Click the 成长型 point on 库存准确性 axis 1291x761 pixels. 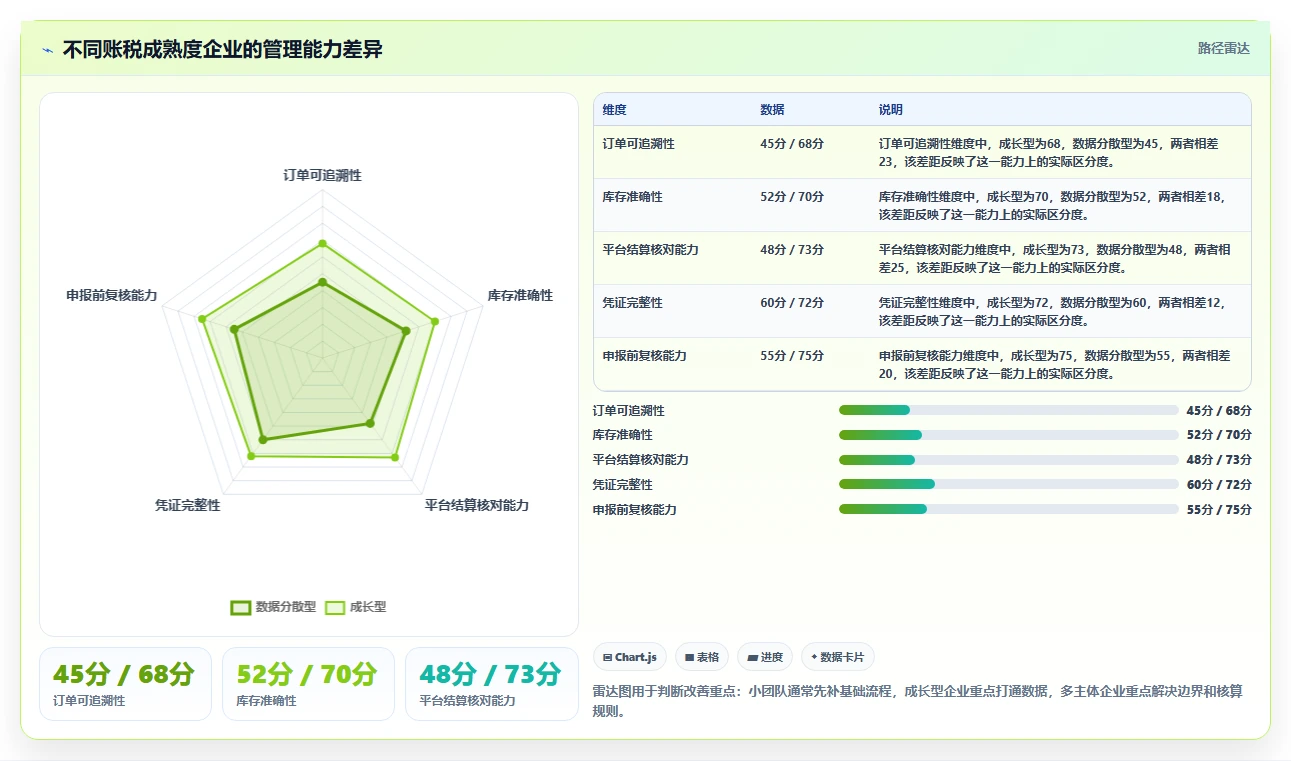click(x=435, y=321)
